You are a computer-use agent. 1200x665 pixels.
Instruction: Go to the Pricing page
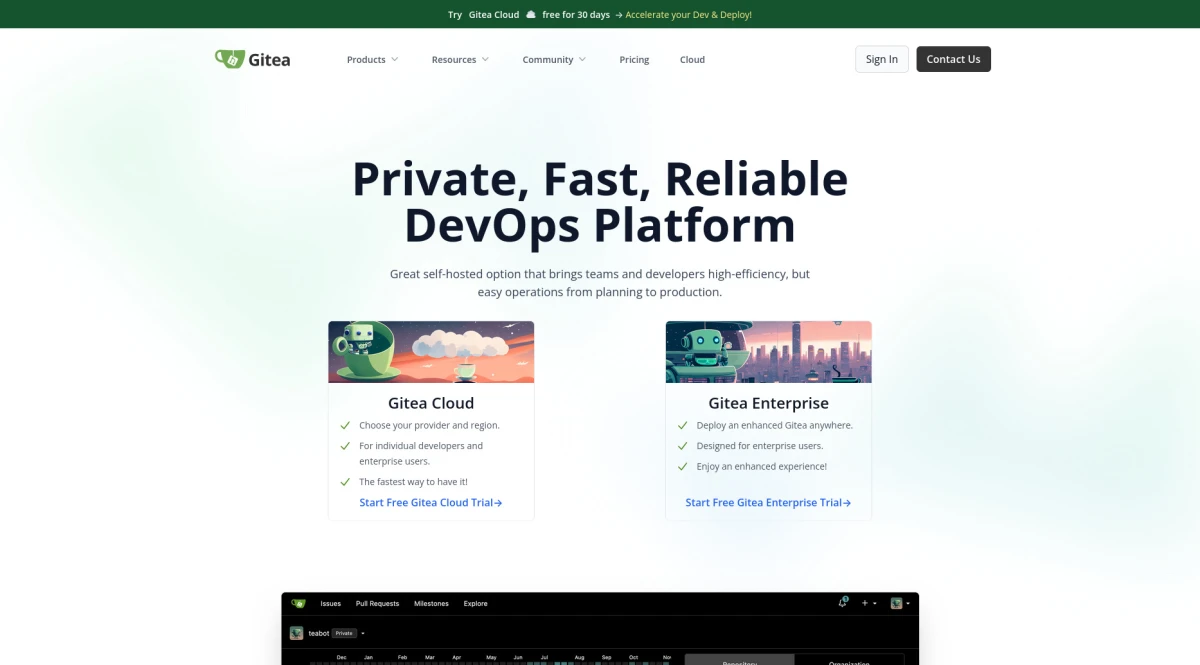tap(634, 60)
